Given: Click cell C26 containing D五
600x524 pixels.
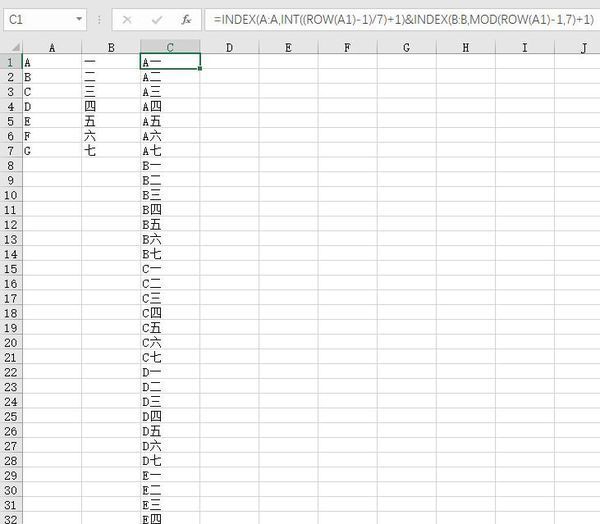Looking at the screenshot, I should 170,431.
